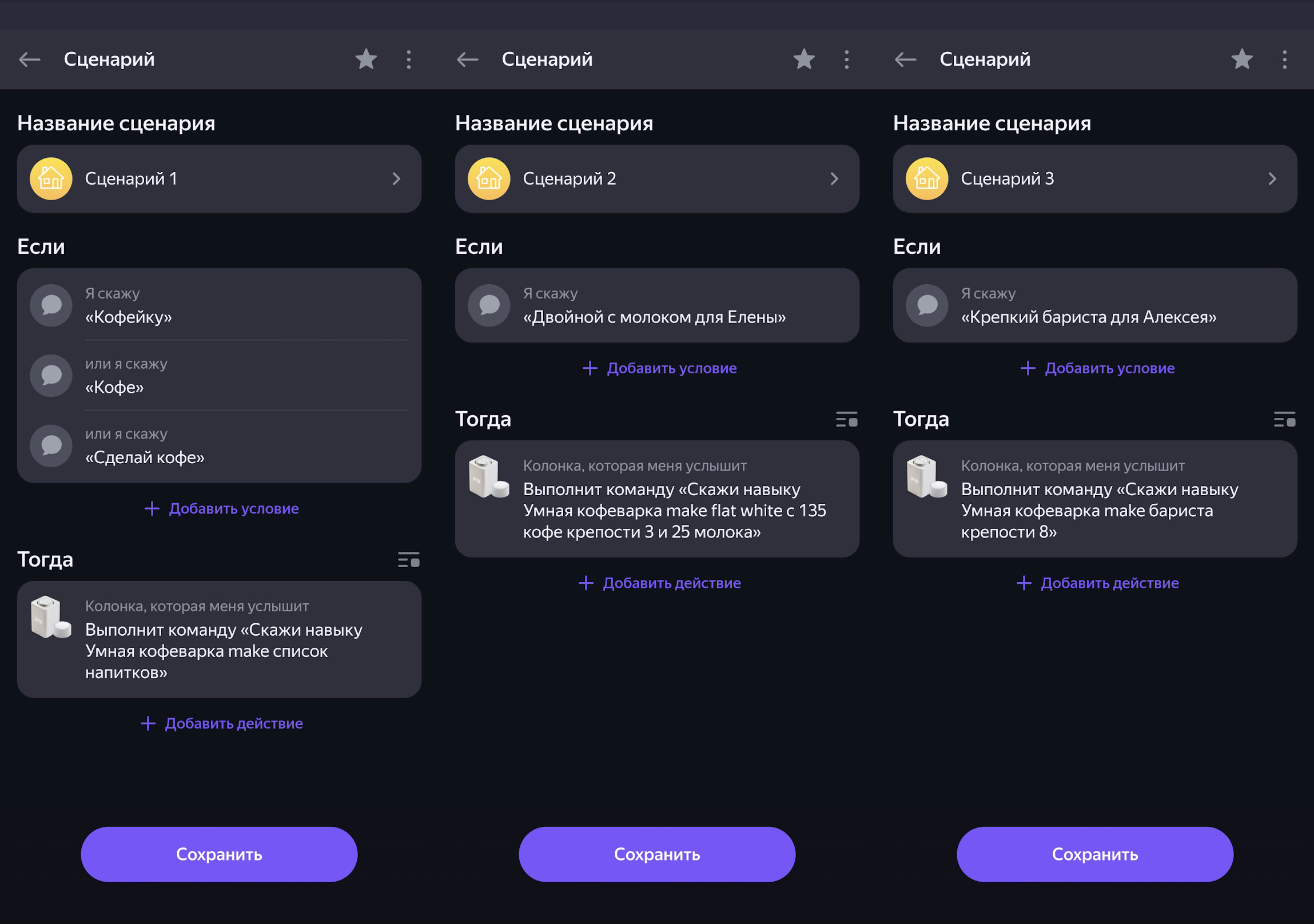Open the three-dot menu of the Сценарий 1 screen
The height and width of the screenshot is (924, 1314).
click(409, 59)
